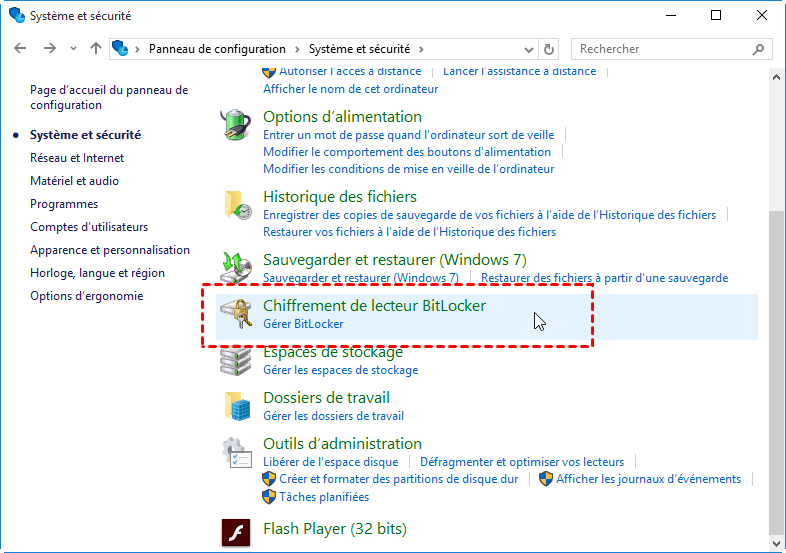The width and height of the screenshot is (786, 553).
Task: Refresh the page with the reload button
Action: 548,49
